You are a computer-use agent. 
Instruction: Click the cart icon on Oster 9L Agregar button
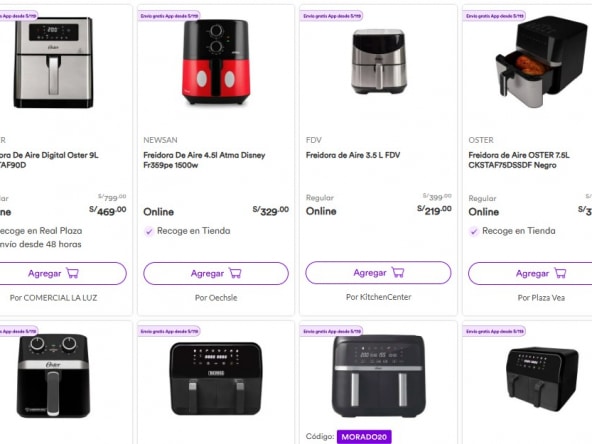[72, 273]
